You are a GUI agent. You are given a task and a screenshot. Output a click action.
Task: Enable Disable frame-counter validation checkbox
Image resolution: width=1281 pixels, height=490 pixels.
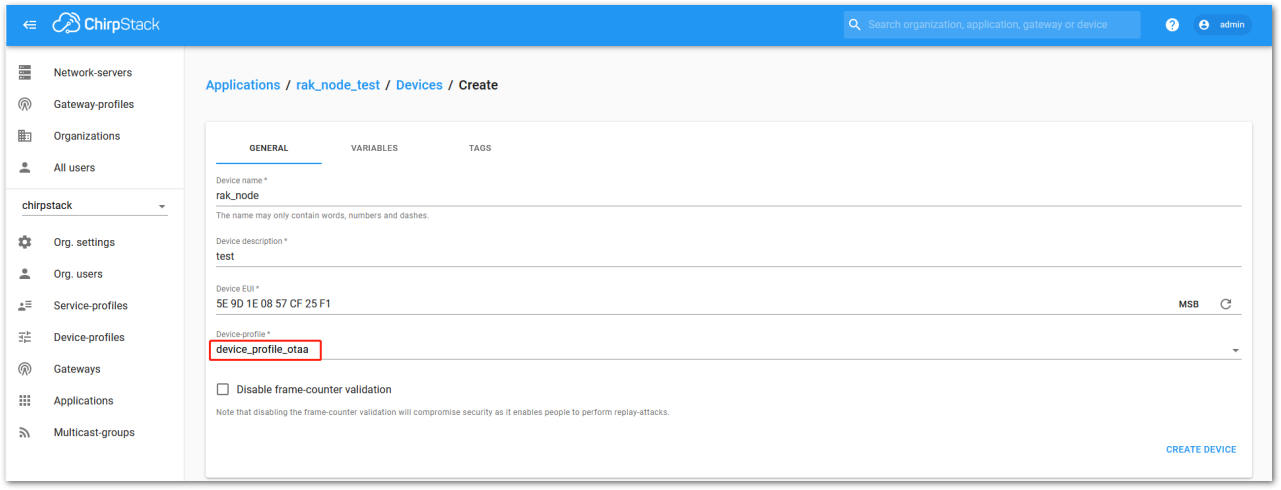pos(223,389)
